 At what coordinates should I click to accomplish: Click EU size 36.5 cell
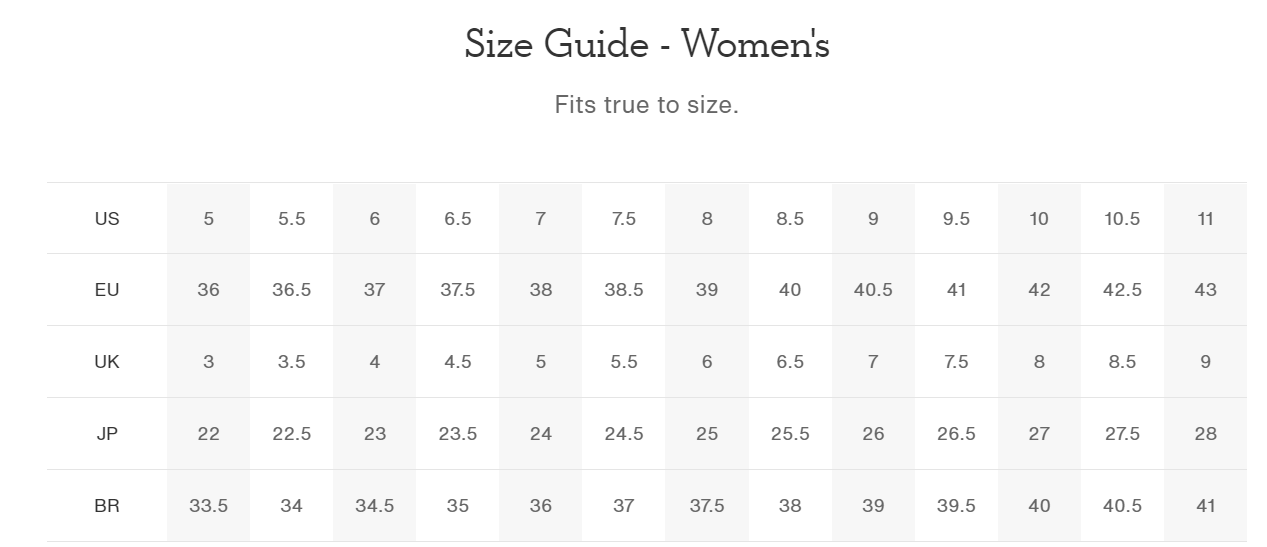pos(291,290)
